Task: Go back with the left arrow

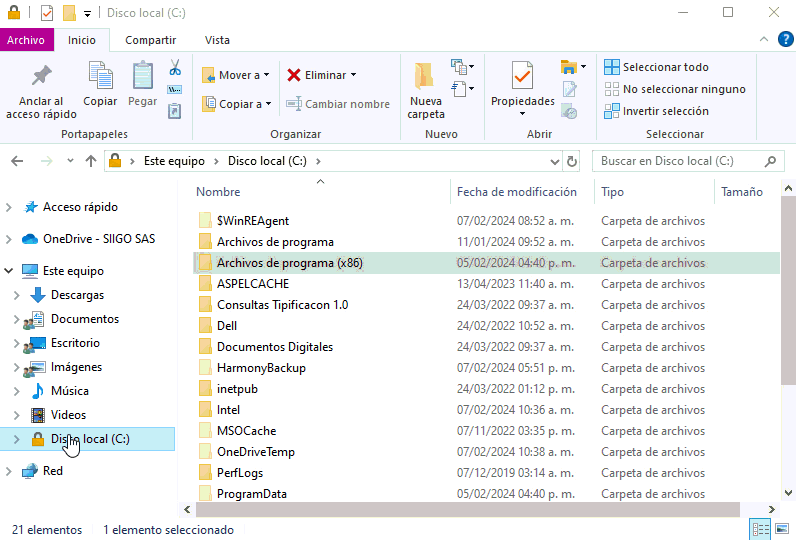Action: point(17,161)
